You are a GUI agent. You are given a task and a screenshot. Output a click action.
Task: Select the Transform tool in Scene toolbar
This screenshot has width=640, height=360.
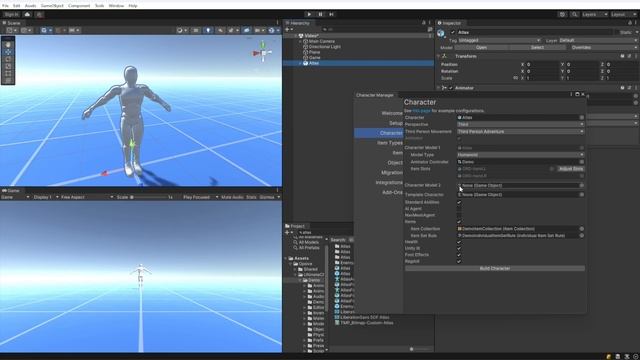[x=8, y=80]
